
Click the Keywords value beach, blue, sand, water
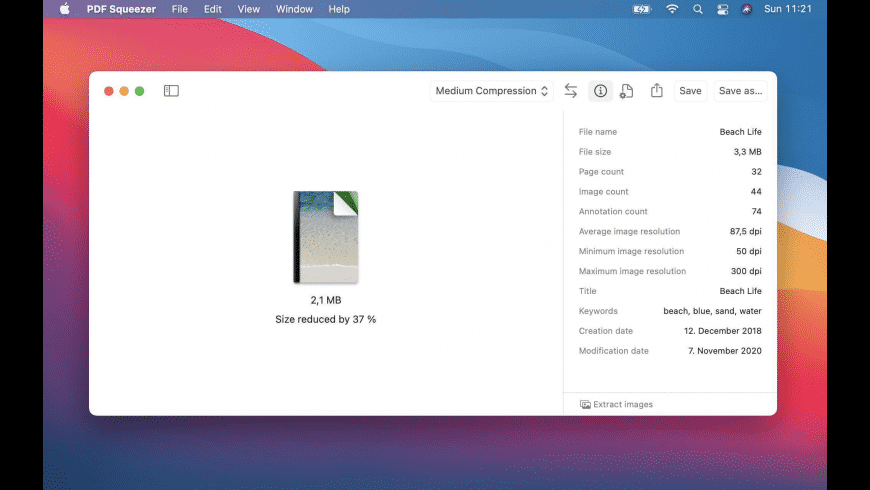click(712, 311)
